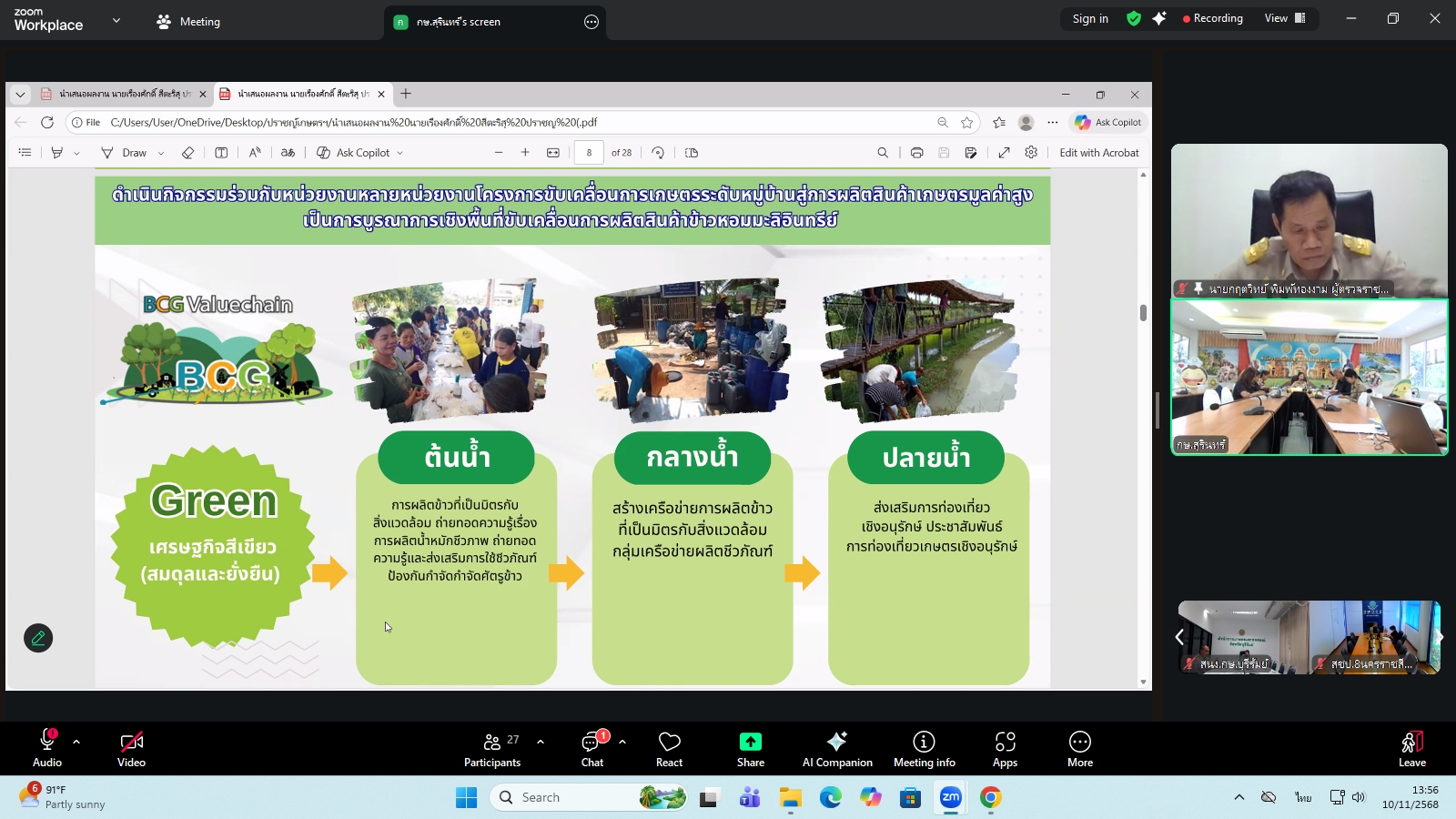Click the Sign in button
Screen dimensions: 1456x819
coord(1089,17)
